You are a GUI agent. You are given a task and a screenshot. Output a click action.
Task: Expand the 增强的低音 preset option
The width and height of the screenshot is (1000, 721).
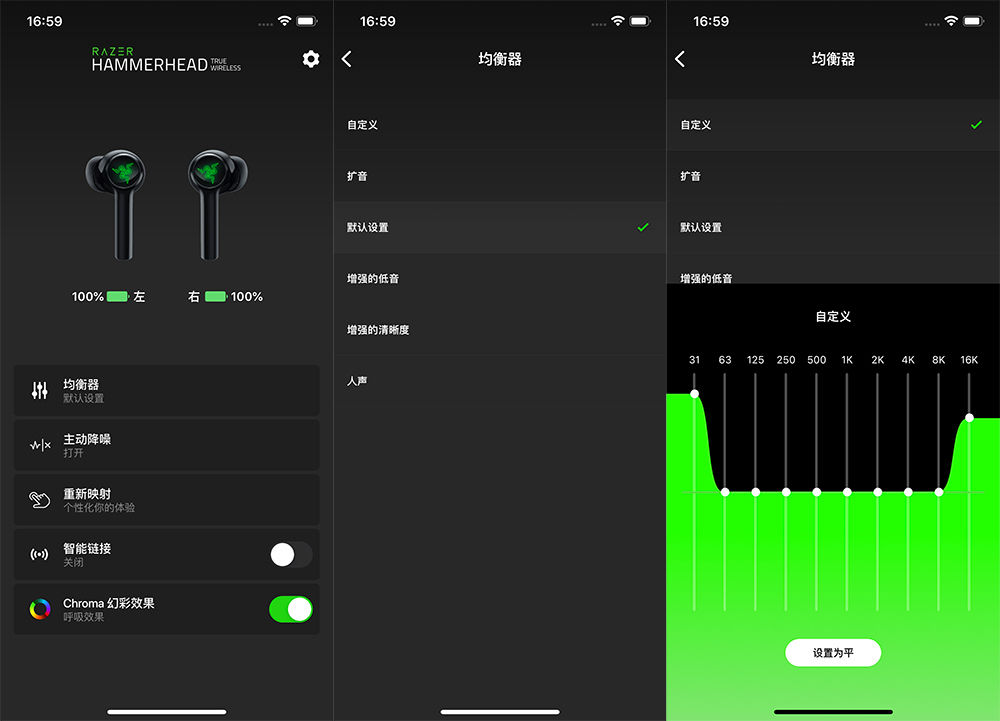(x=500, y=278)
